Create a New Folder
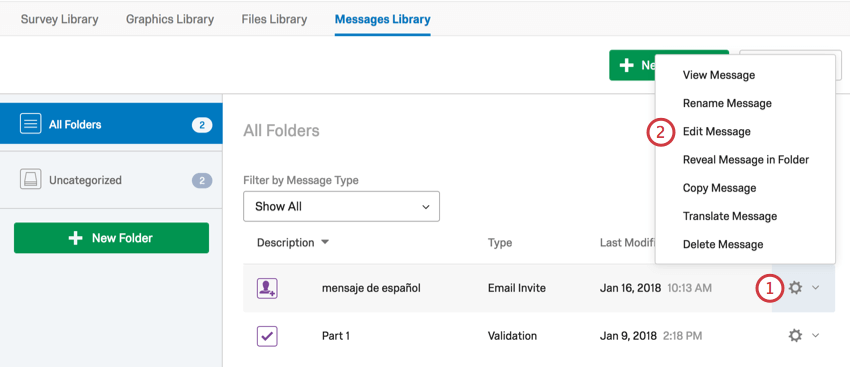 pyautogui.click(x=111, y=237)
